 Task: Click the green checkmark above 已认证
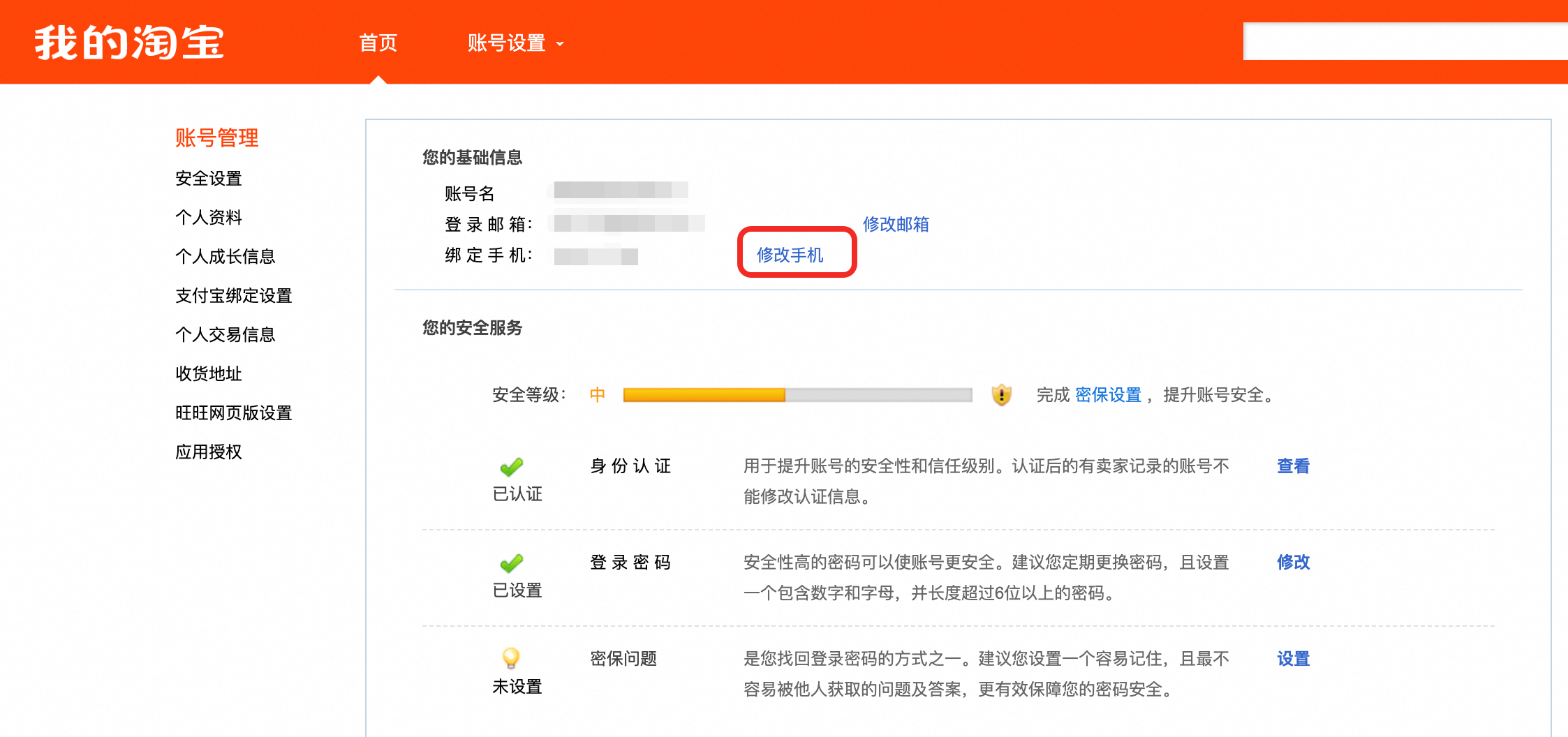pos(512,466)
